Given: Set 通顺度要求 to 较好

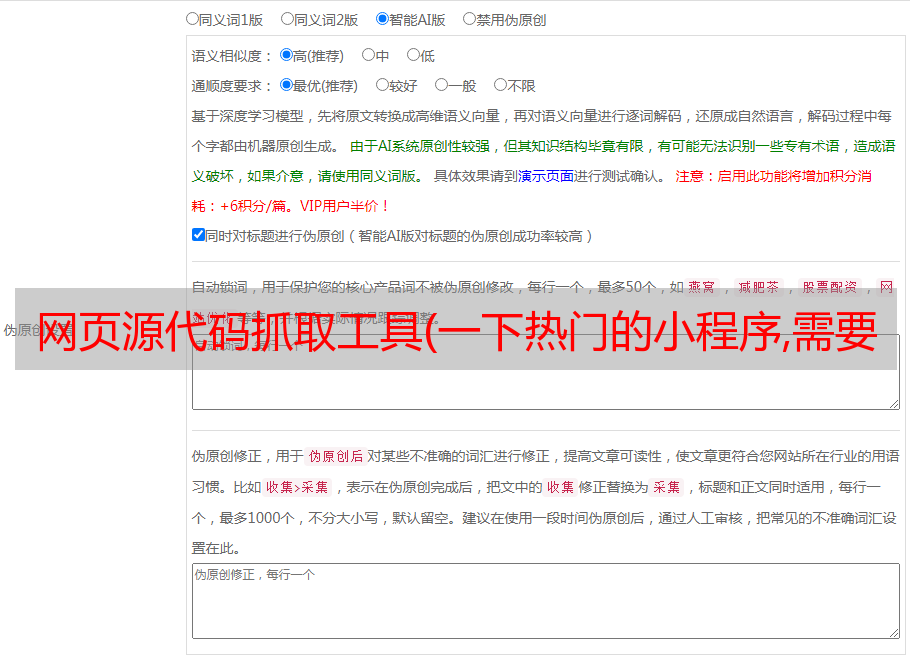Looking at the screenshot, I should [382, 85].
